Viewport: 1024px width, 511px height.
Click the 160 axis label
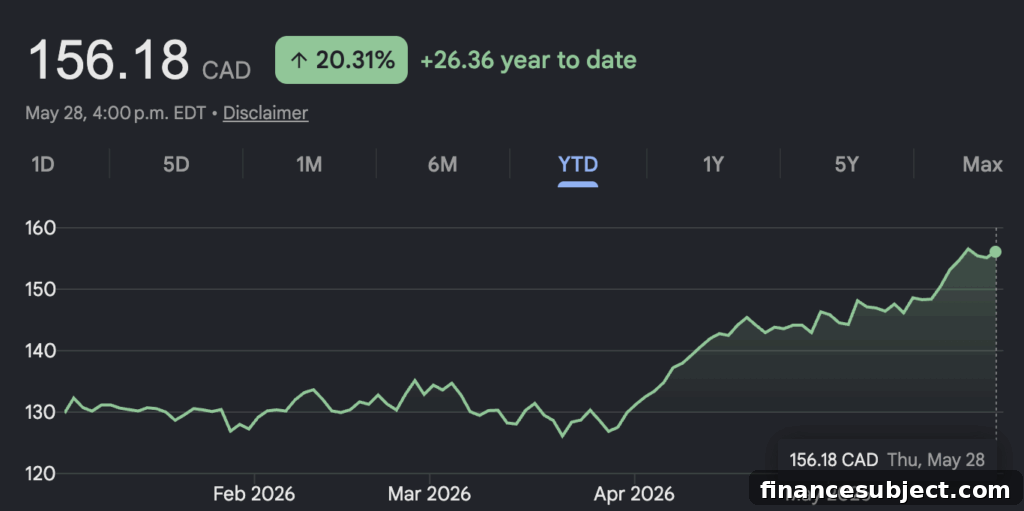41,228
